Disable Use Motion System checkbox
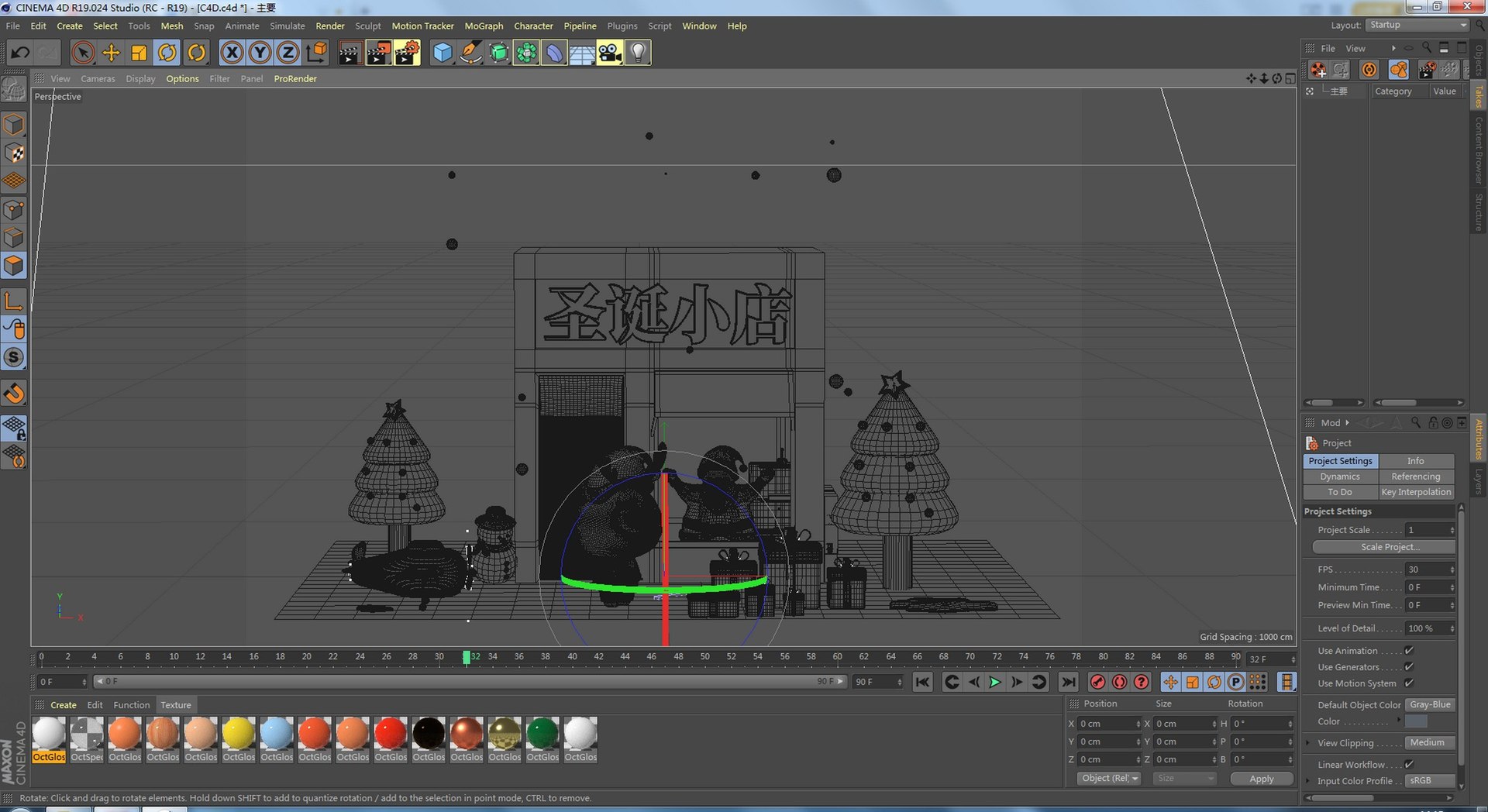 (1409, 683)
